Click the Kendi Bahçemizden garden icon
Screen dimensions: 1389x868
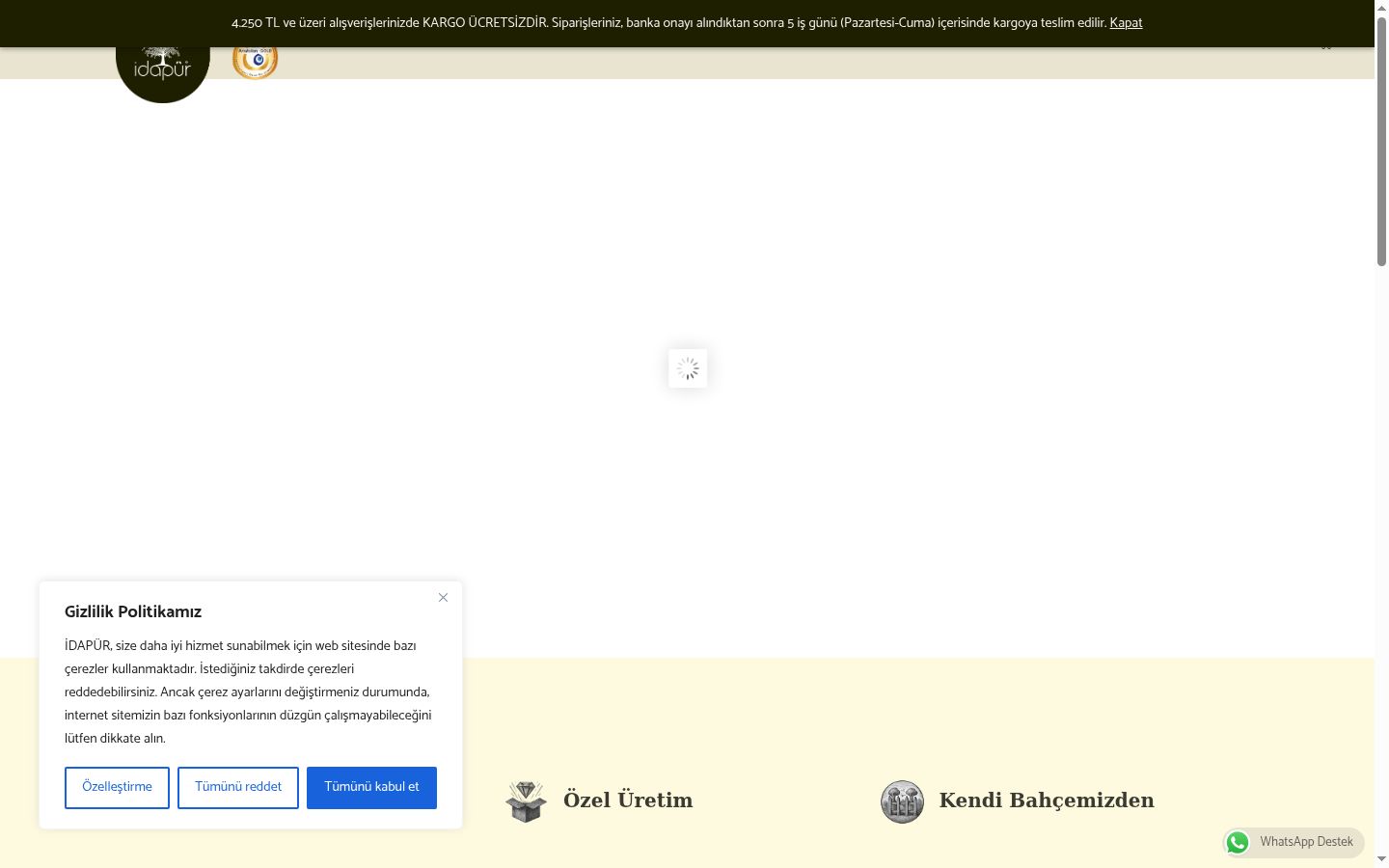902,801
